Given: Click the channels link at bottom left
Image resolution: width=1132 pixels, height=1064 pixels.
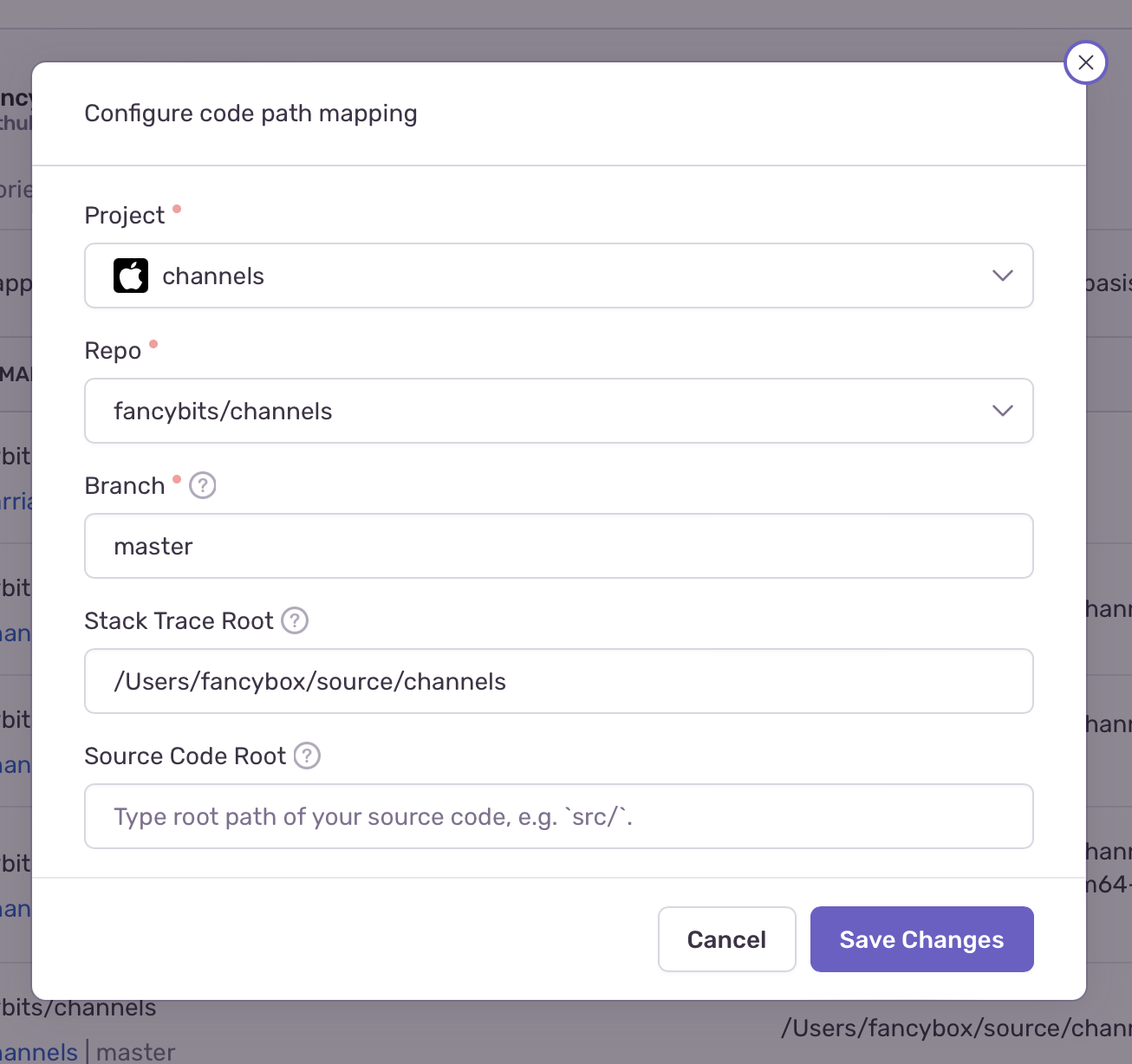Looking at the screenshot, I should [39, 1051].
